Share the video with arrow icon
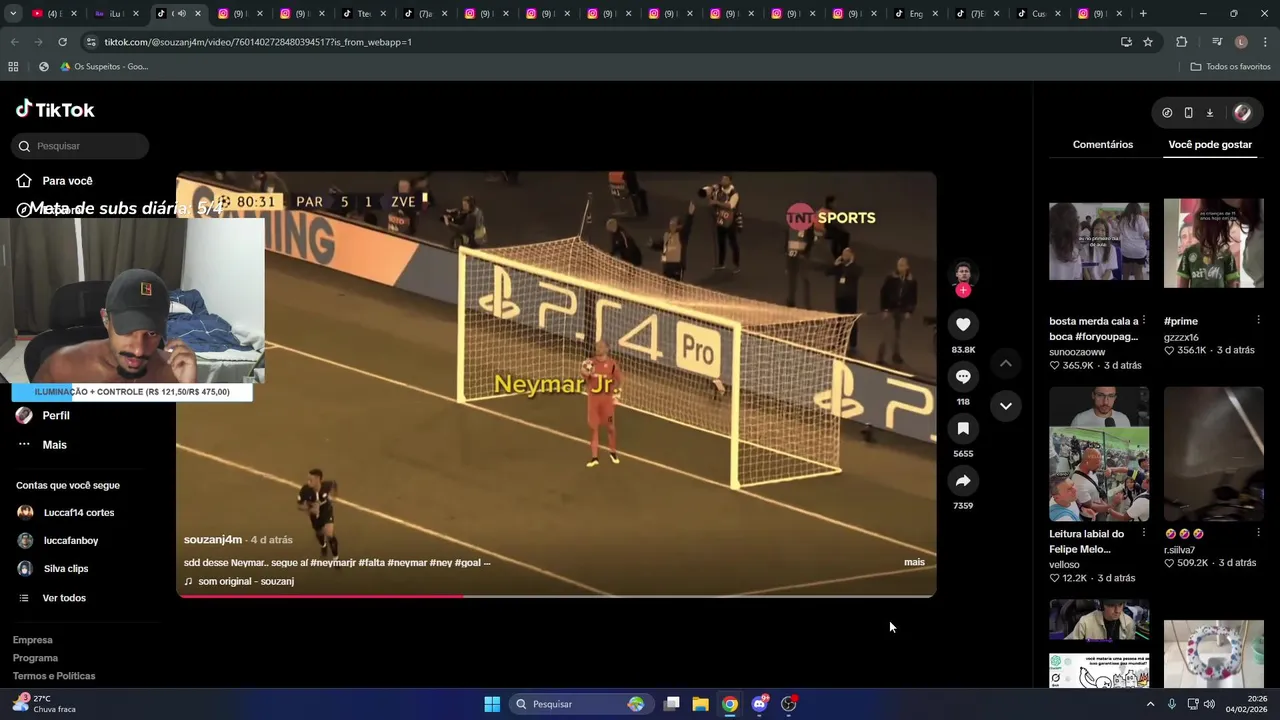Viewport: 1280px width, 720px height. click(963, 480)
